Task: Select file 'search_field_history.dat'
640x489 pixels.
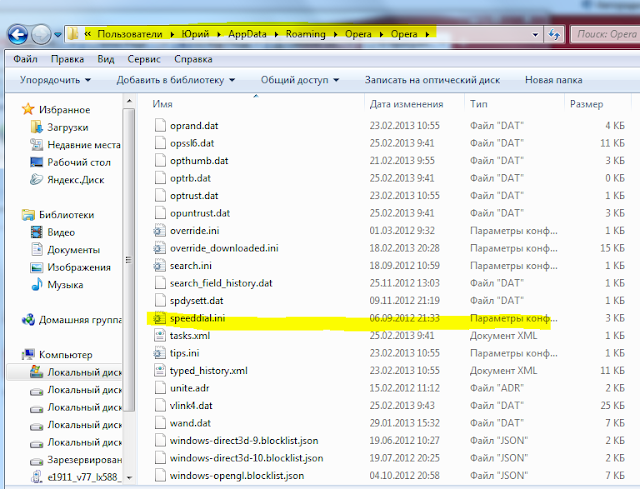Action: tap(221, 283)
